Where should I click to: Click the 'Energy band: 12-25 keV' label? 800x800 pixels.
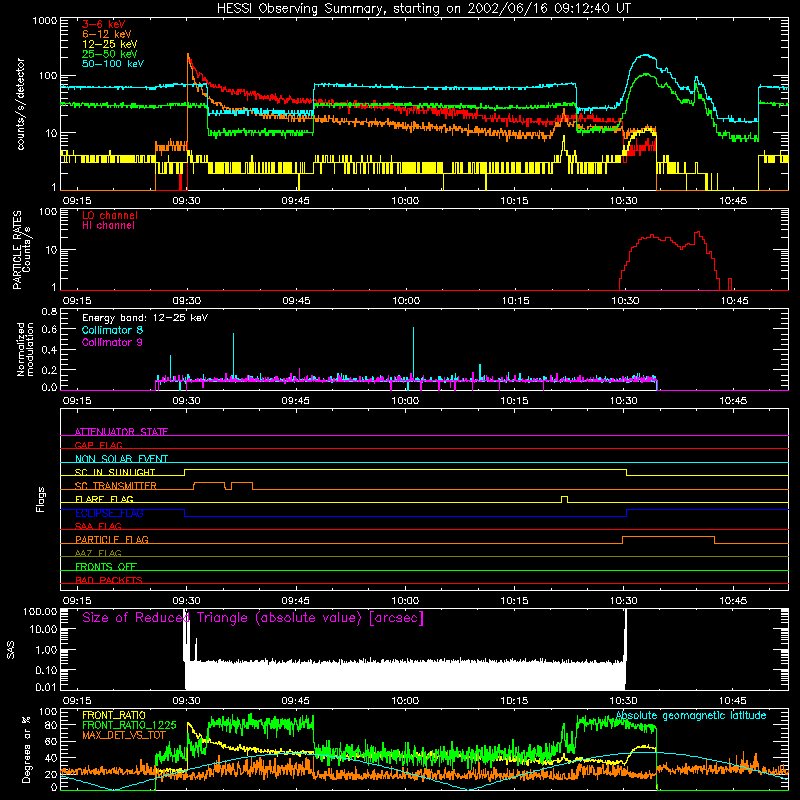145,318
